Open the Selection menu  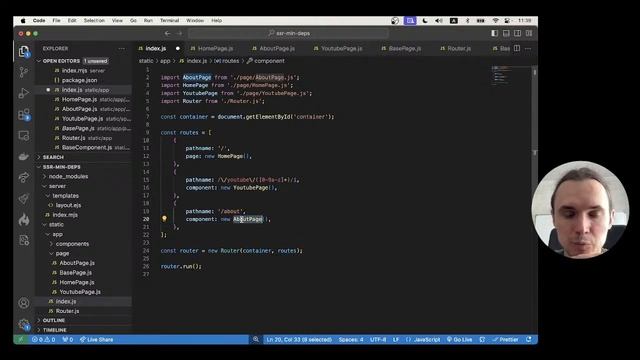94,20
